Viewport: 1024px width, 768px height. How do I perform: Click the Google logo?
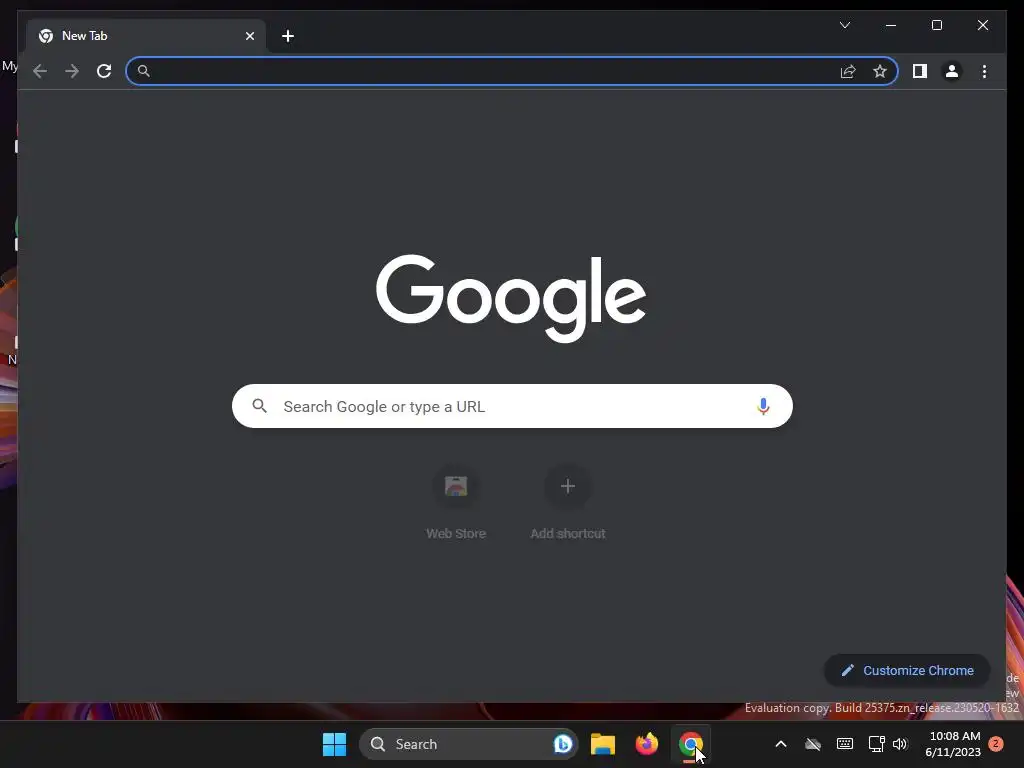tap(511, 298)
